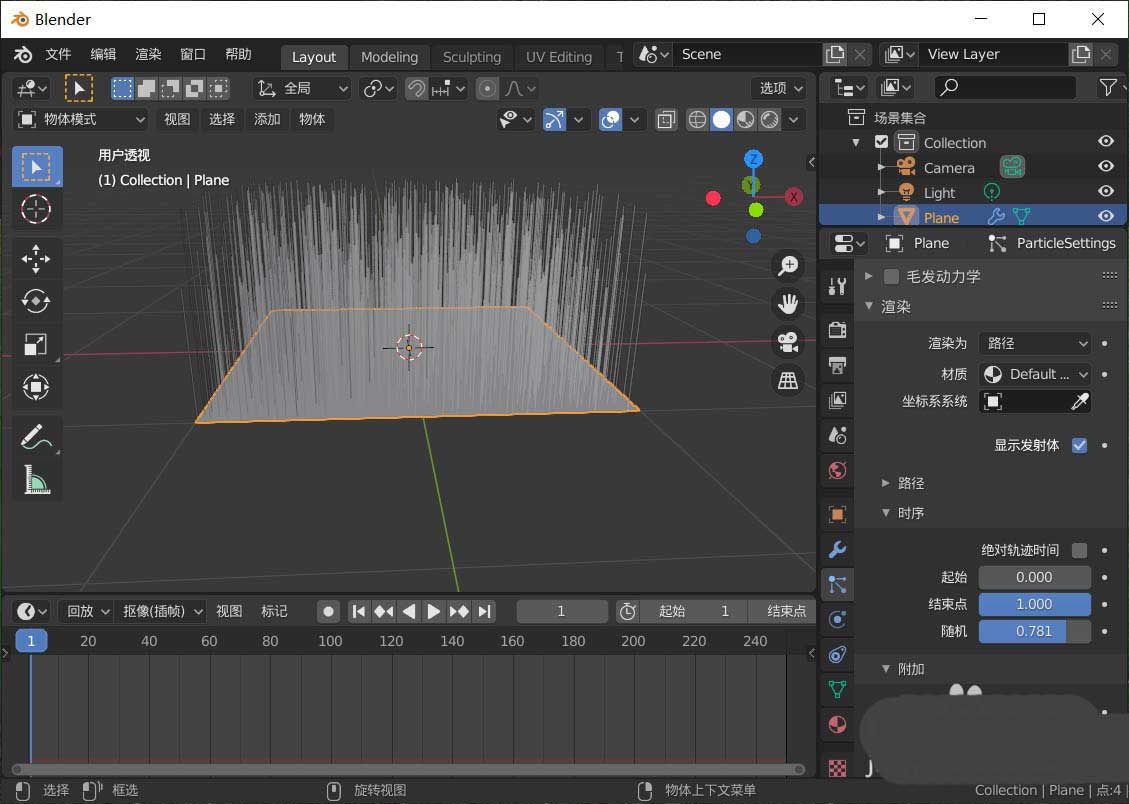Select the Move tool in toolbar
1129x804 pixels.
36,259
